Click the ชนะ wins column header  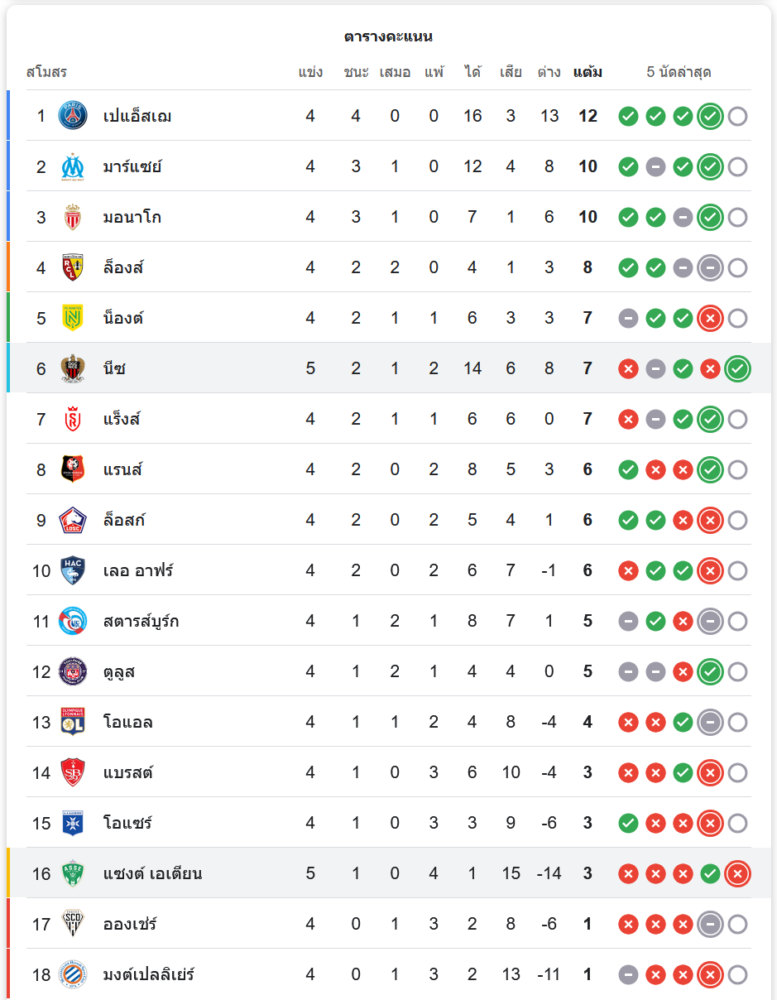click(x=356, y=72)
